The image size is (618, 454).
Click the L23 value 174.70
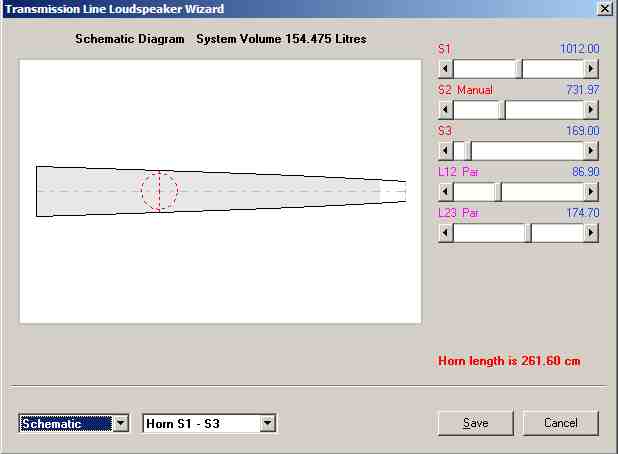pyautogui.click(x=583, y=213)
